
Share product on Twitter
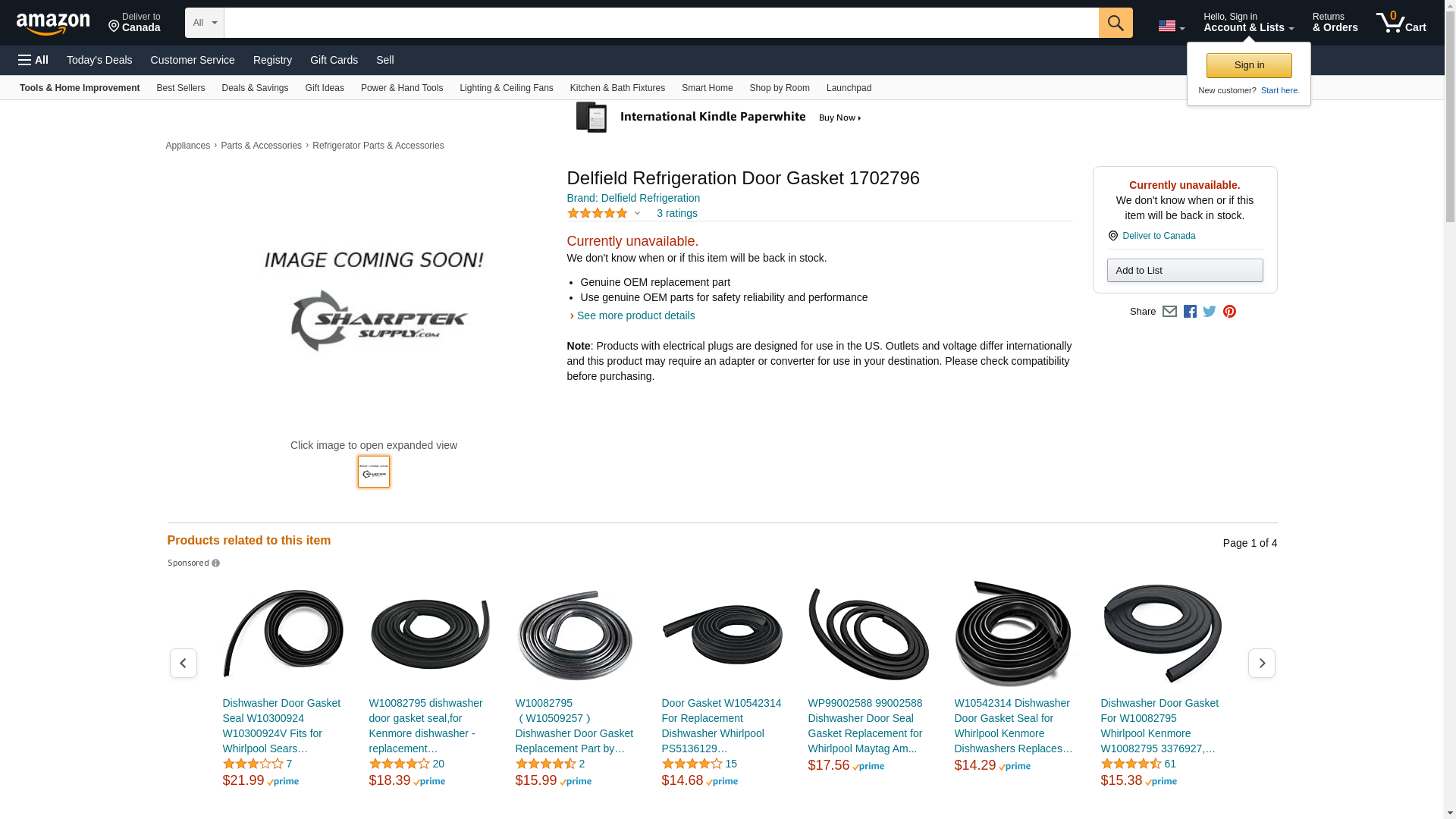pos(1210,312)
